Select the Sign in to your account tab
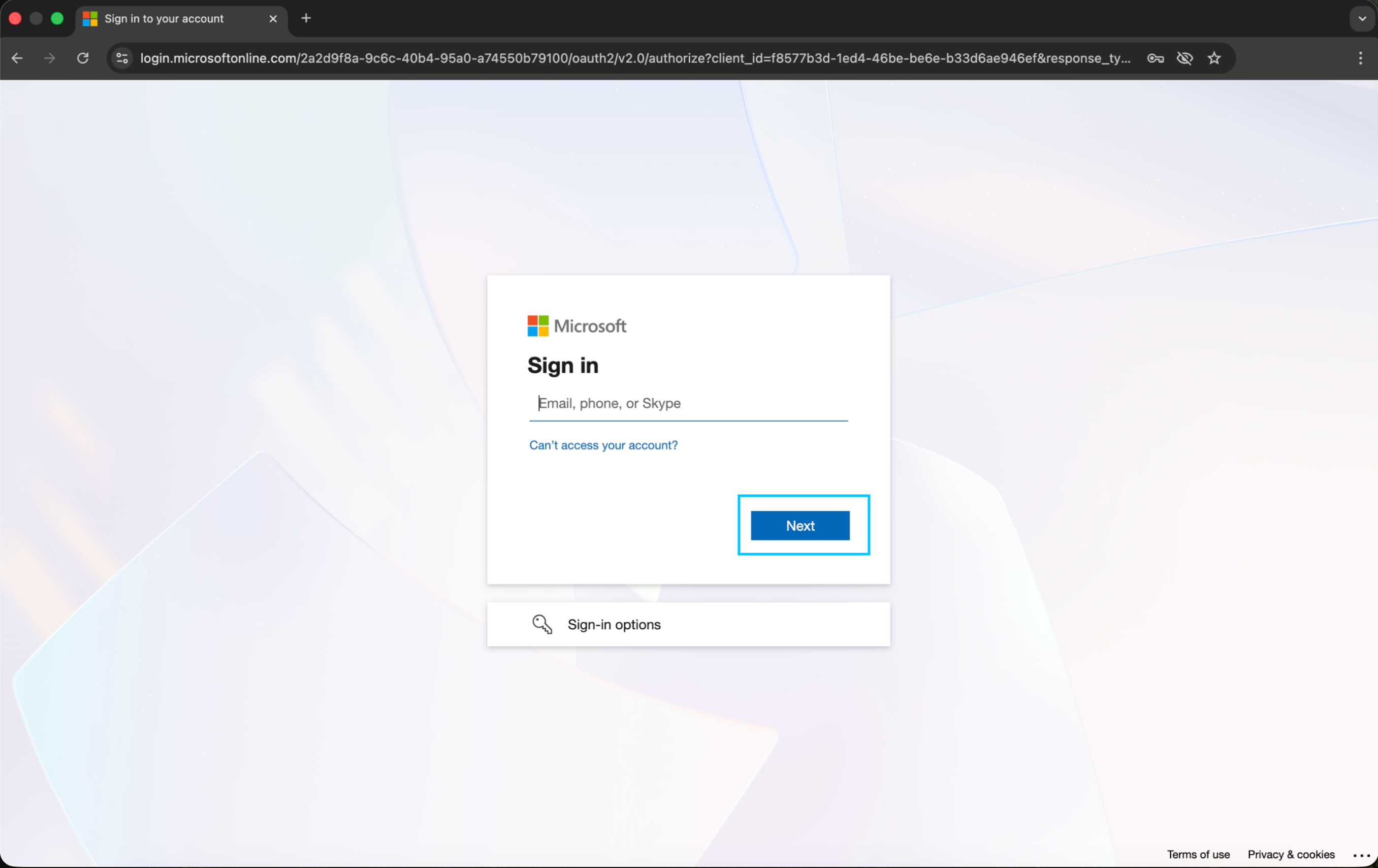This screenshot has width=1378, height=868. [x=163, y=18]
